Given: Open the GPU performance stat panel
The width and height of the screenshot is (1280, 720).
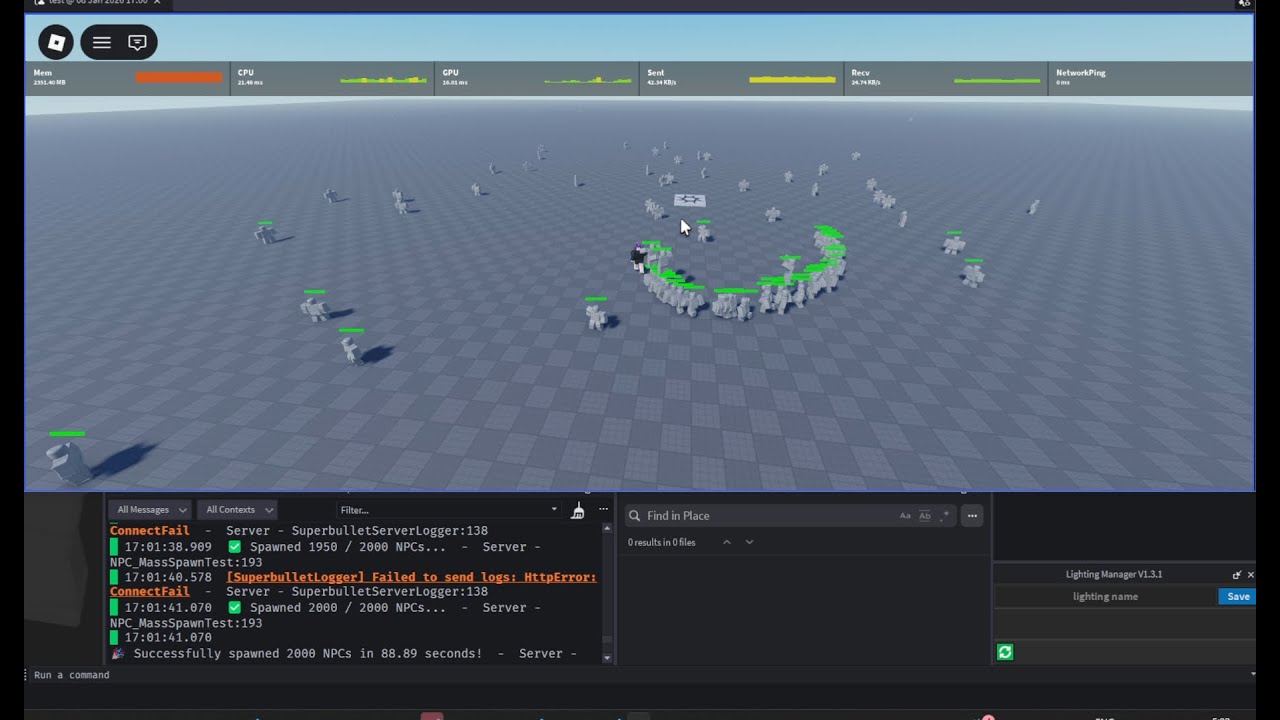Looking at the screenshot, I should pyautogui.click(x=537, y=78).
